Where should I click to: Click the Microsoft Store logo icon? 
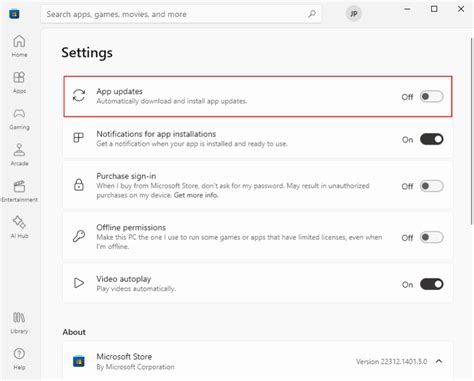tap(14, 14)
